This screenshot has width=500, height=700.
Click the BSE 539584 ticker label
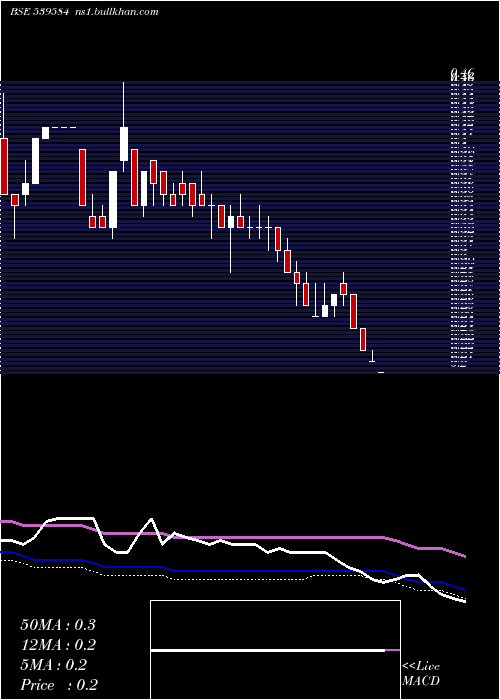39,12
